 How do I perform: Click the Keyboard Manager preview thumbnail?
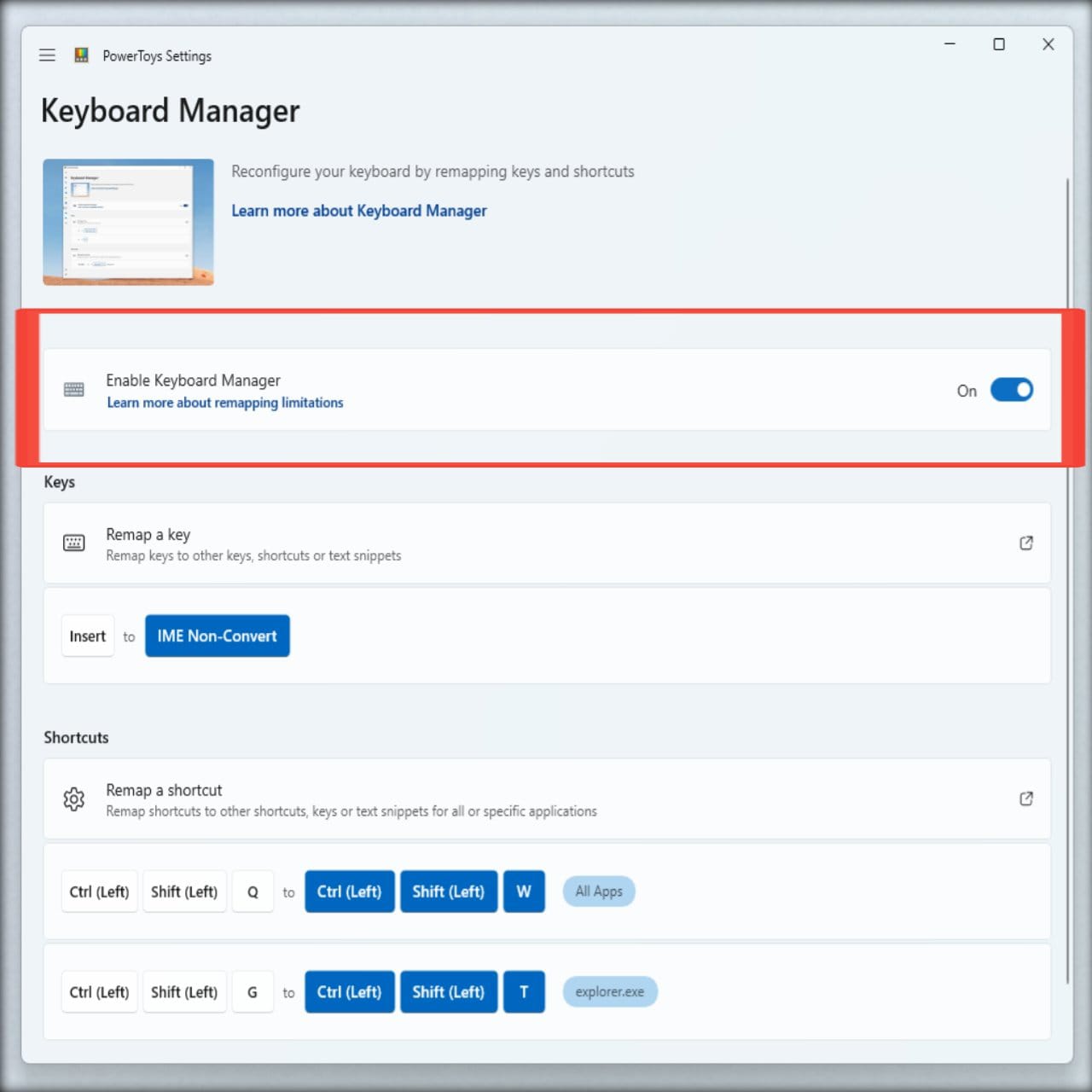click(128, 222)
